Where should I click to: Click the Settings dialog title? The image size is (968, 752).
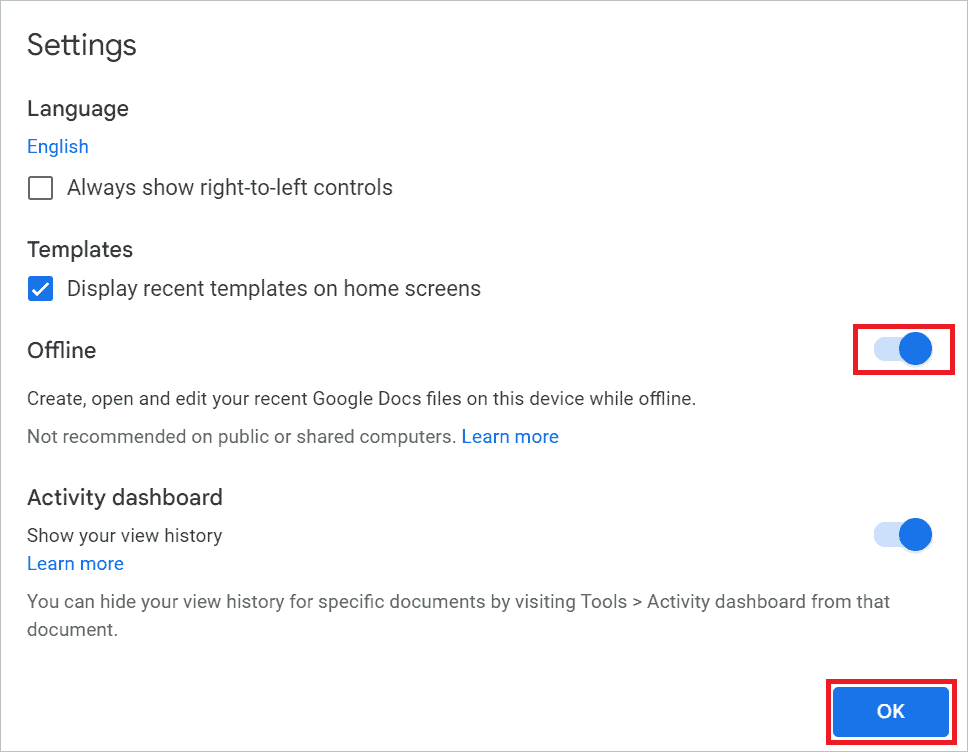tap(82, 45)
